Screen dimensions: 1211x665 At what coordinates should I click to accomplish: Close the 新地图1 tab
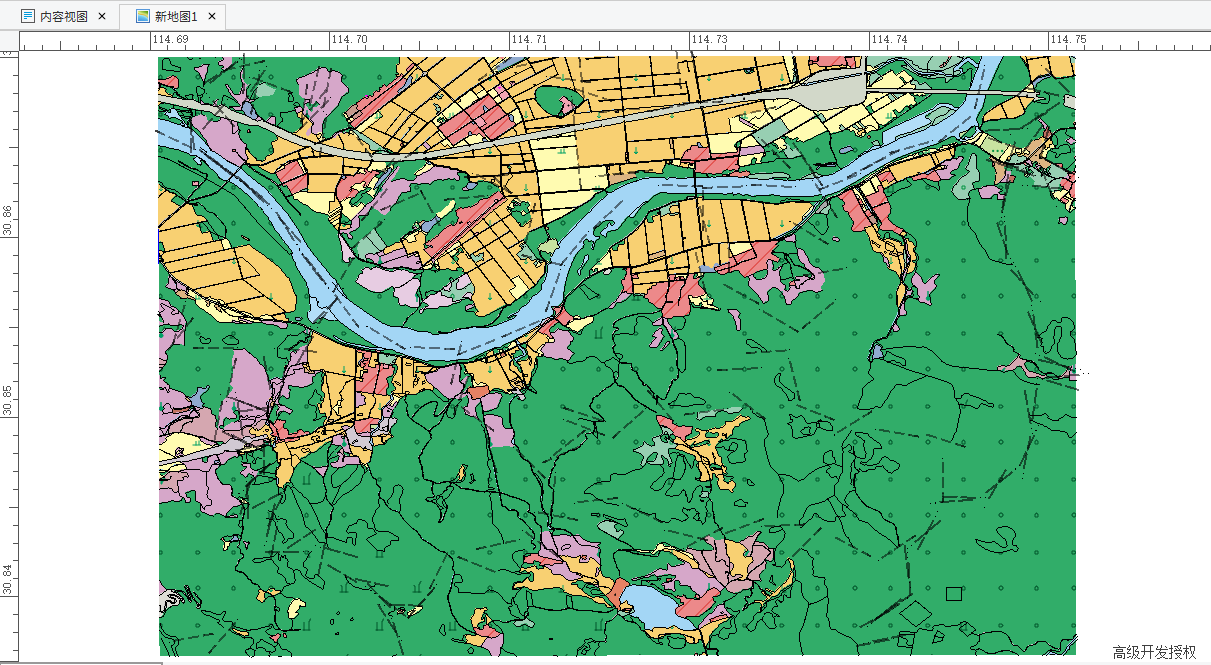point(212,17)
